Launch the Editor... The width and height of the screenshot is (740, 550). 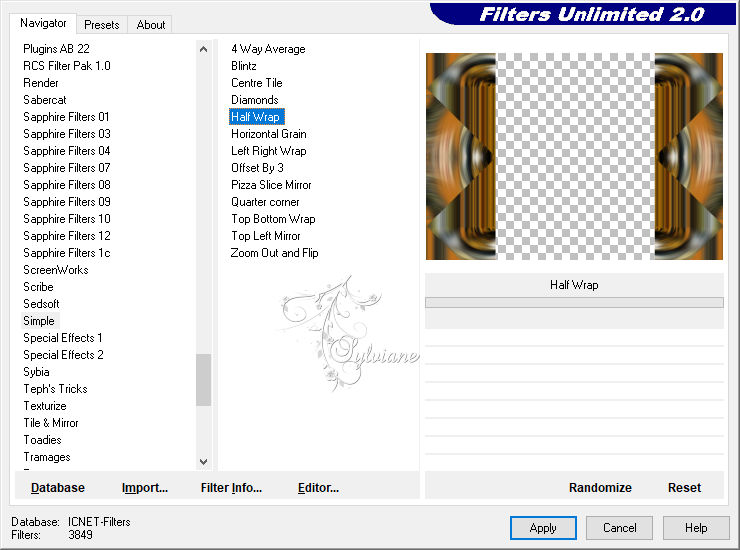318,488
